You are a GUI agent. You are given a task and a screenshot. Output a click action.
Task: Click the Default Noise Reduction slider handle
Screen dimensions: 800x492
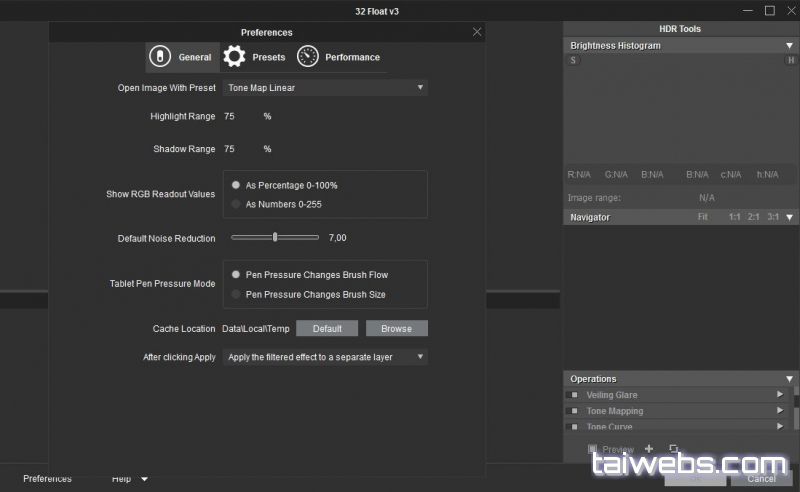275,237
